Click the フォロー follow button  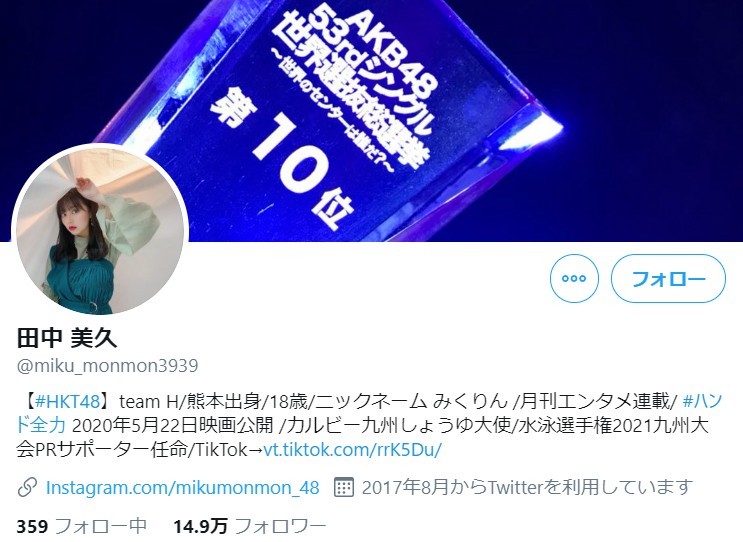click(668, 278)
